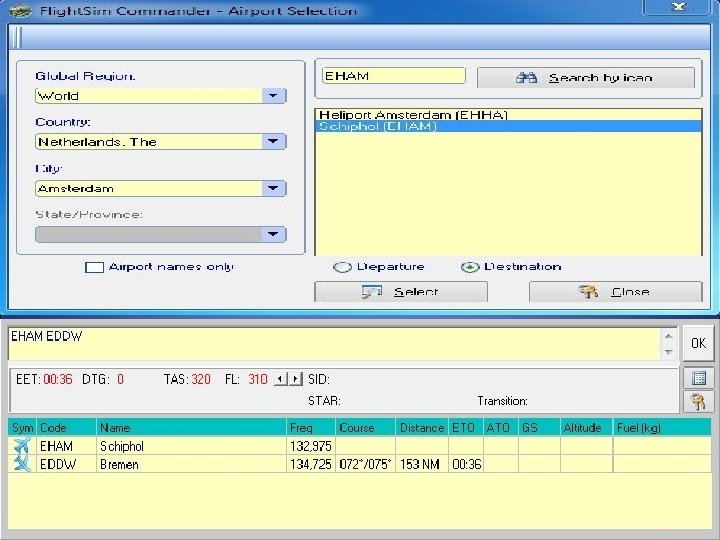Click the DTG value 0
This screenshot has width=720, height=540.
pos(120,379)
